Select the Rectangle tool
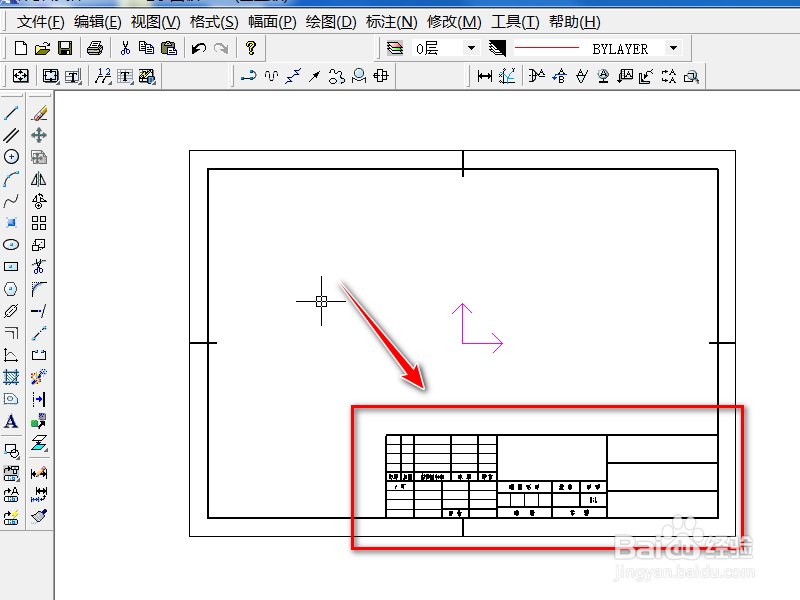 click(11, 267)
